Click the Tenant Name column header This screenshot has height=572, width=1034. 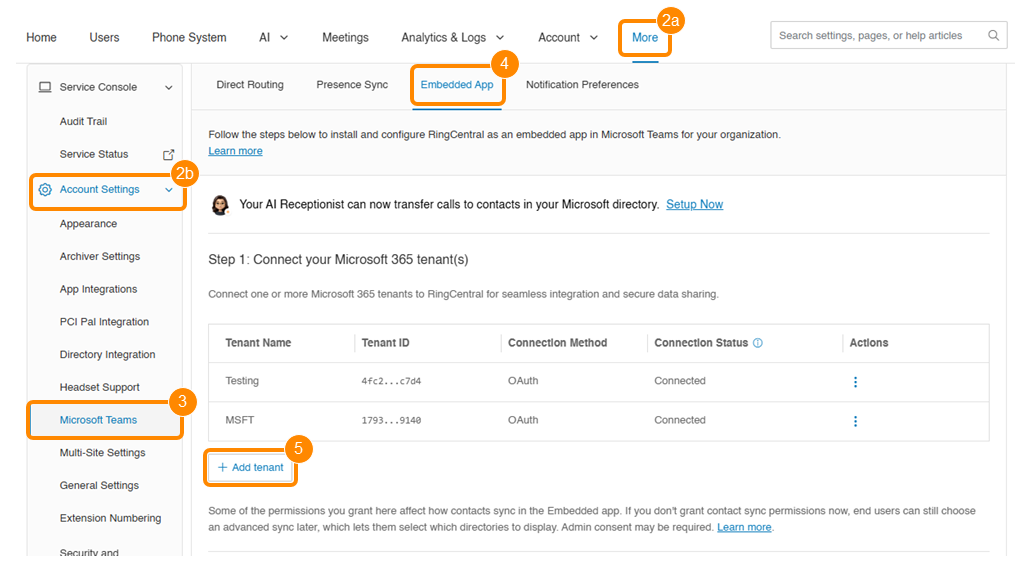click(258, 343)
